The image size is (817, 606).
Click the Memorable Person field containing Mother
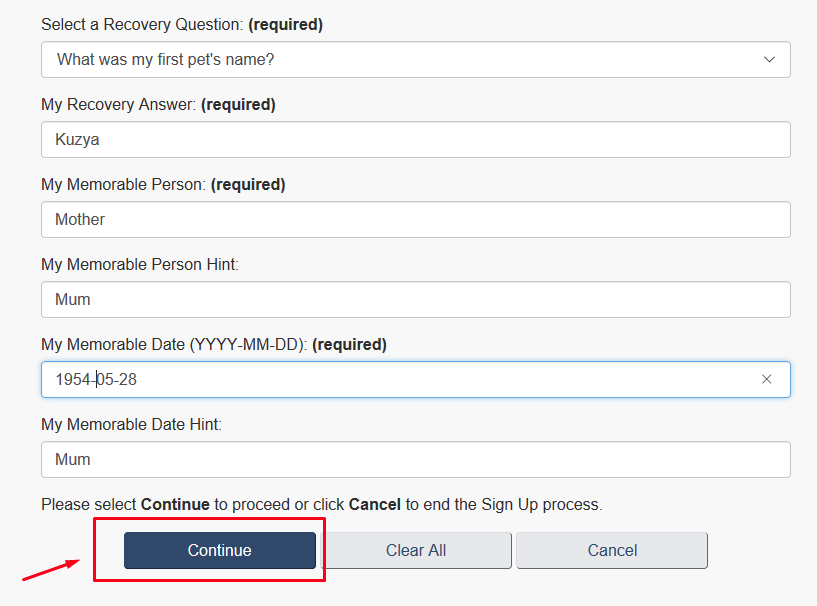click(x=416, y=219)
